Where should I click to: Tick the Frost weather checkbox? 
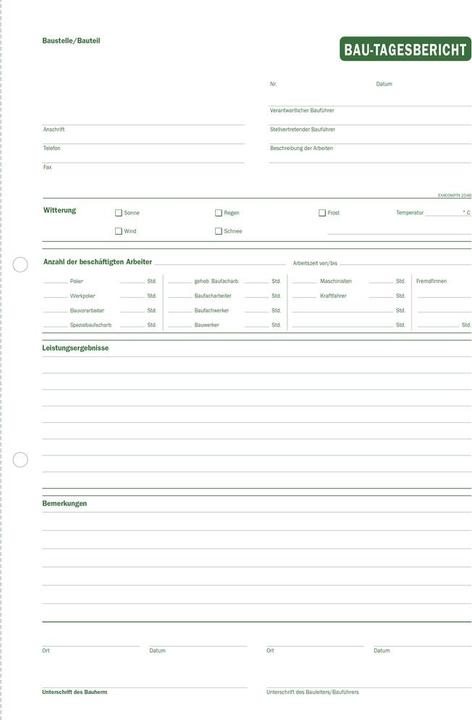[x=322, y=213]
